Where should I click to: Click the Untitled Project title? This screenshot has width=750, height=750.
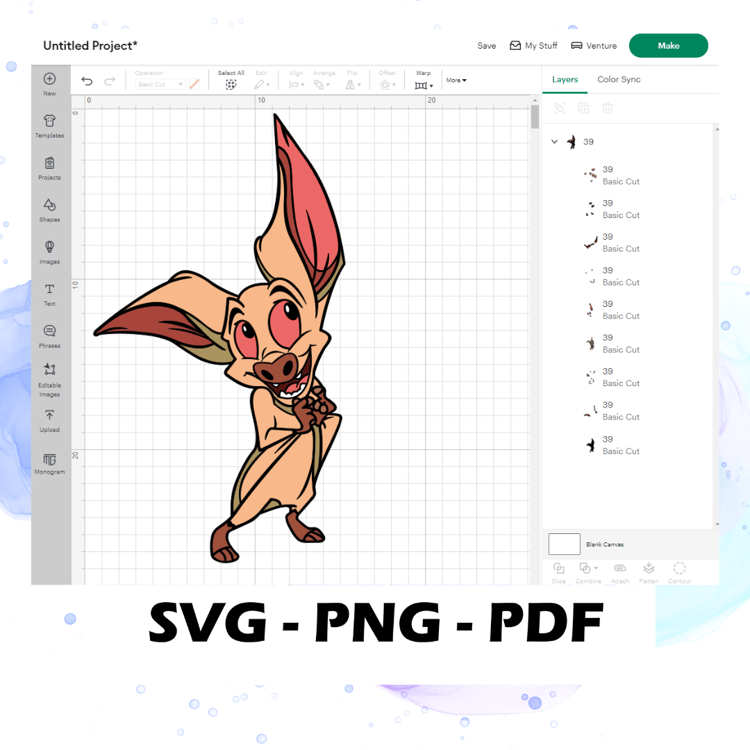90,45
